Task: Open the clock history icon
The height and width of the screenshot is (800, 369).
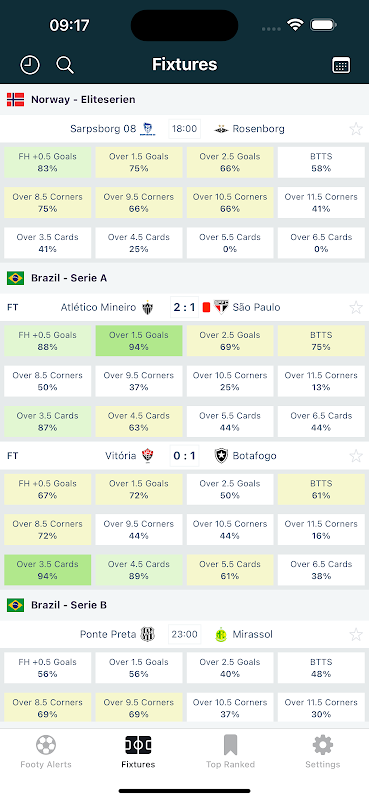Action: (x=30, y=65)
